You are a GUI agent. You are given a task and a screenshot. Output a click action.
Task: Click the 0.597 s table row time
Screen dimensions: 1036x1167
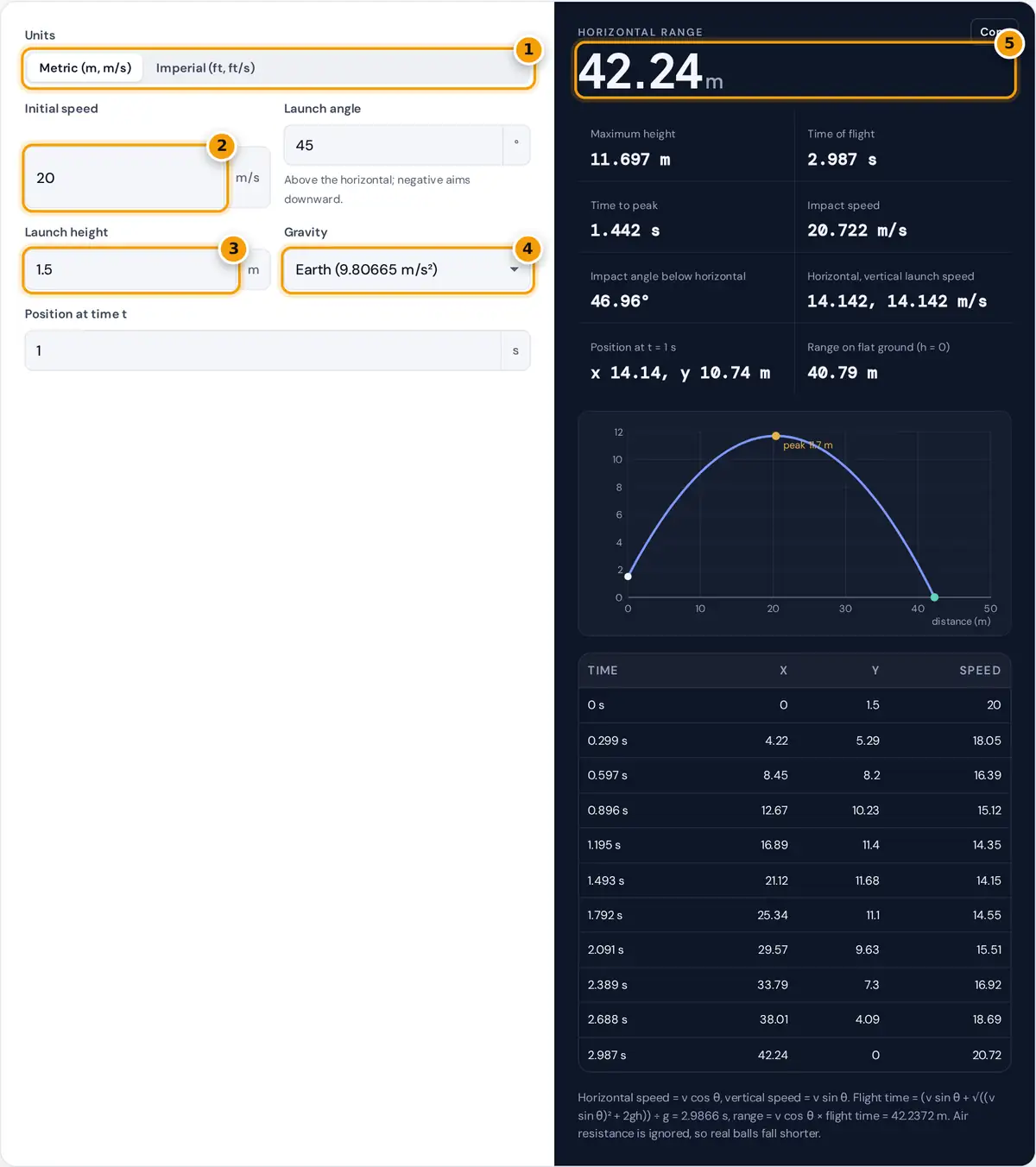(608, 775)
